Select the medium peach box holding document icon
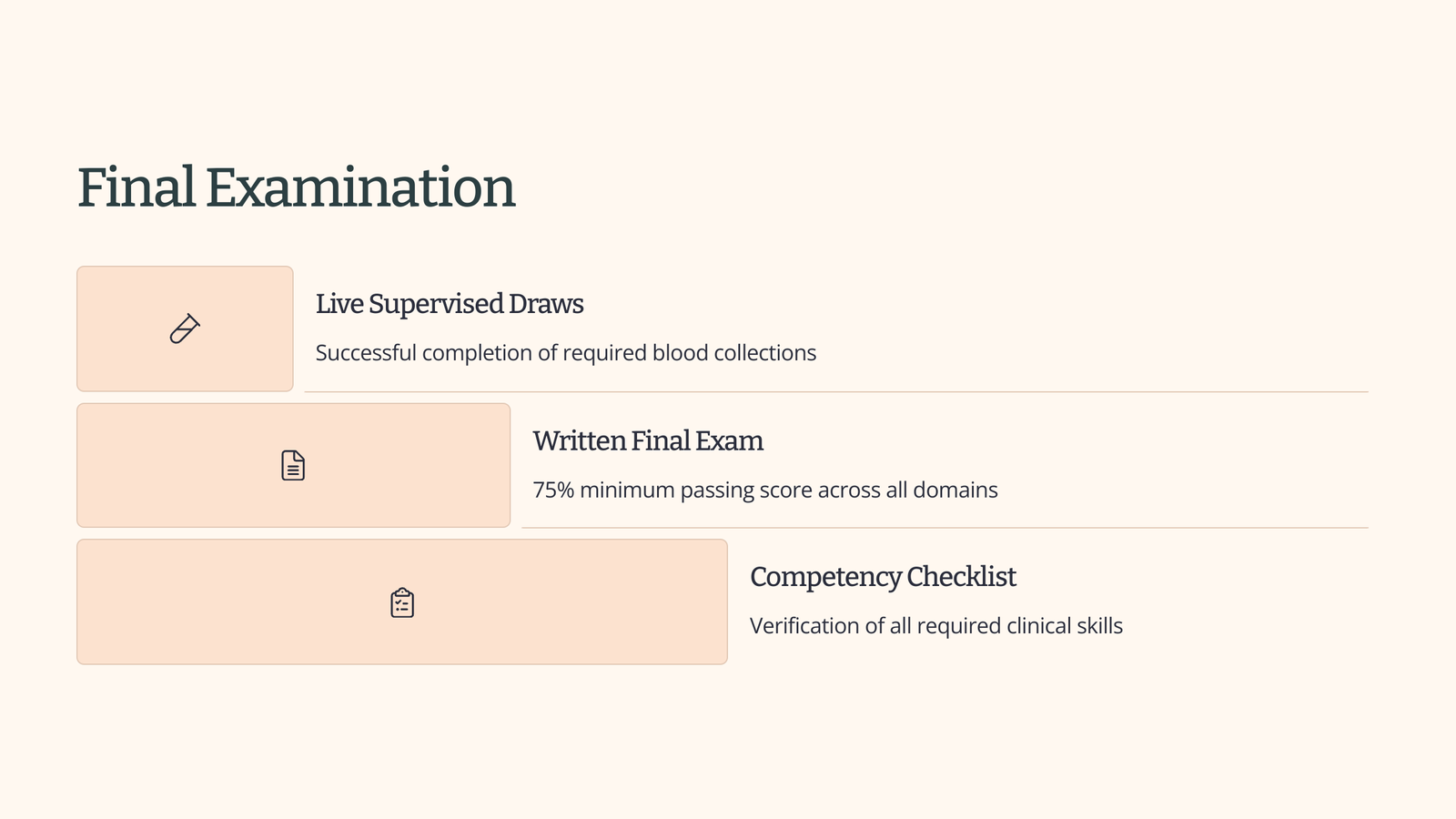Screen dimensions: 1456x819 pyautogui.click(x=293, y=465)
